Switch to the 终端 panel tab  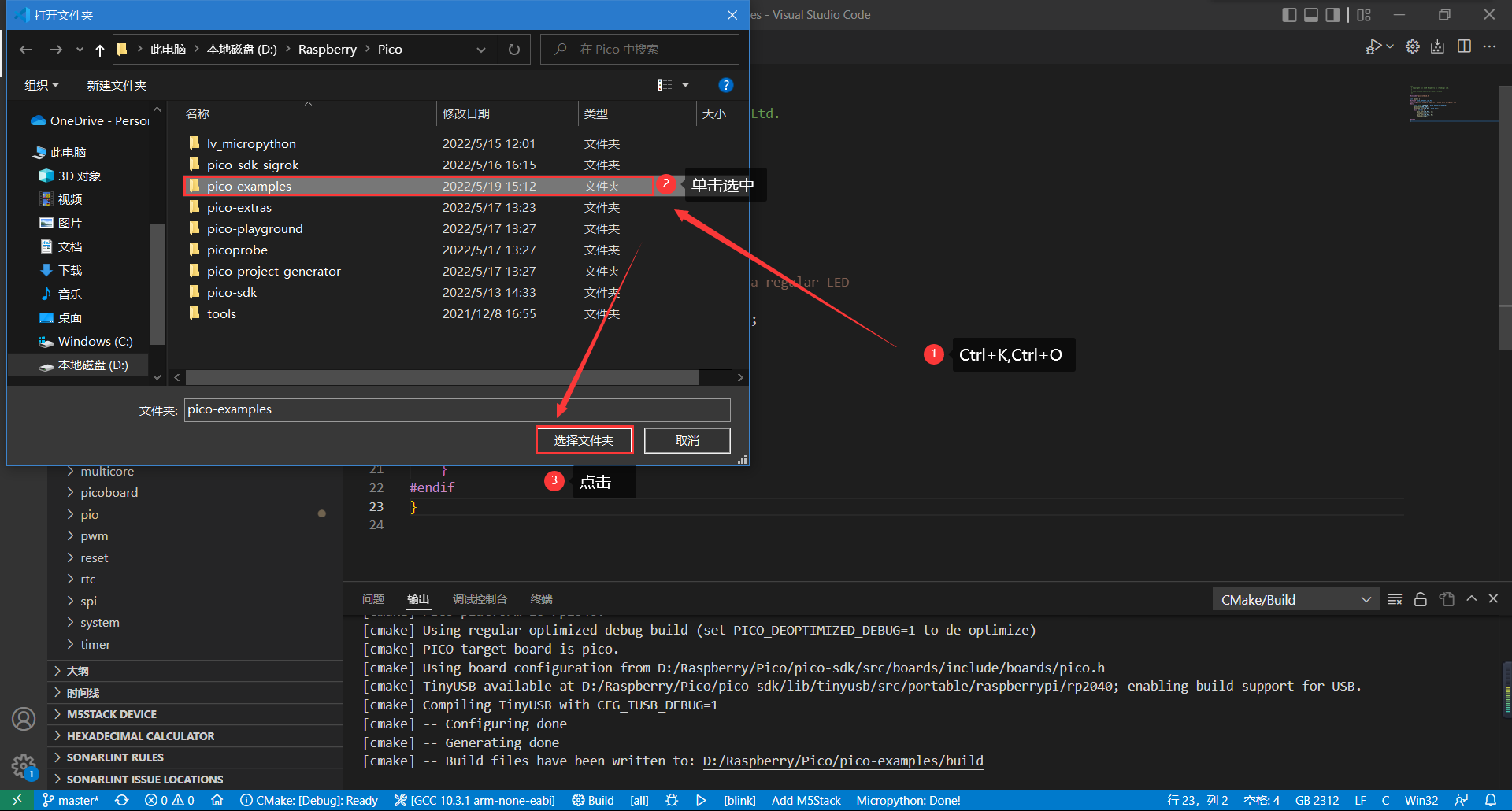[541, 599]
